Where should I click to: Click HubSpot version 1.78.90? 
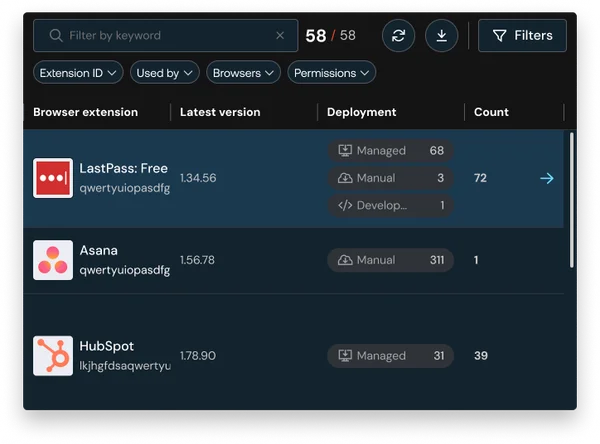[198, 356]
